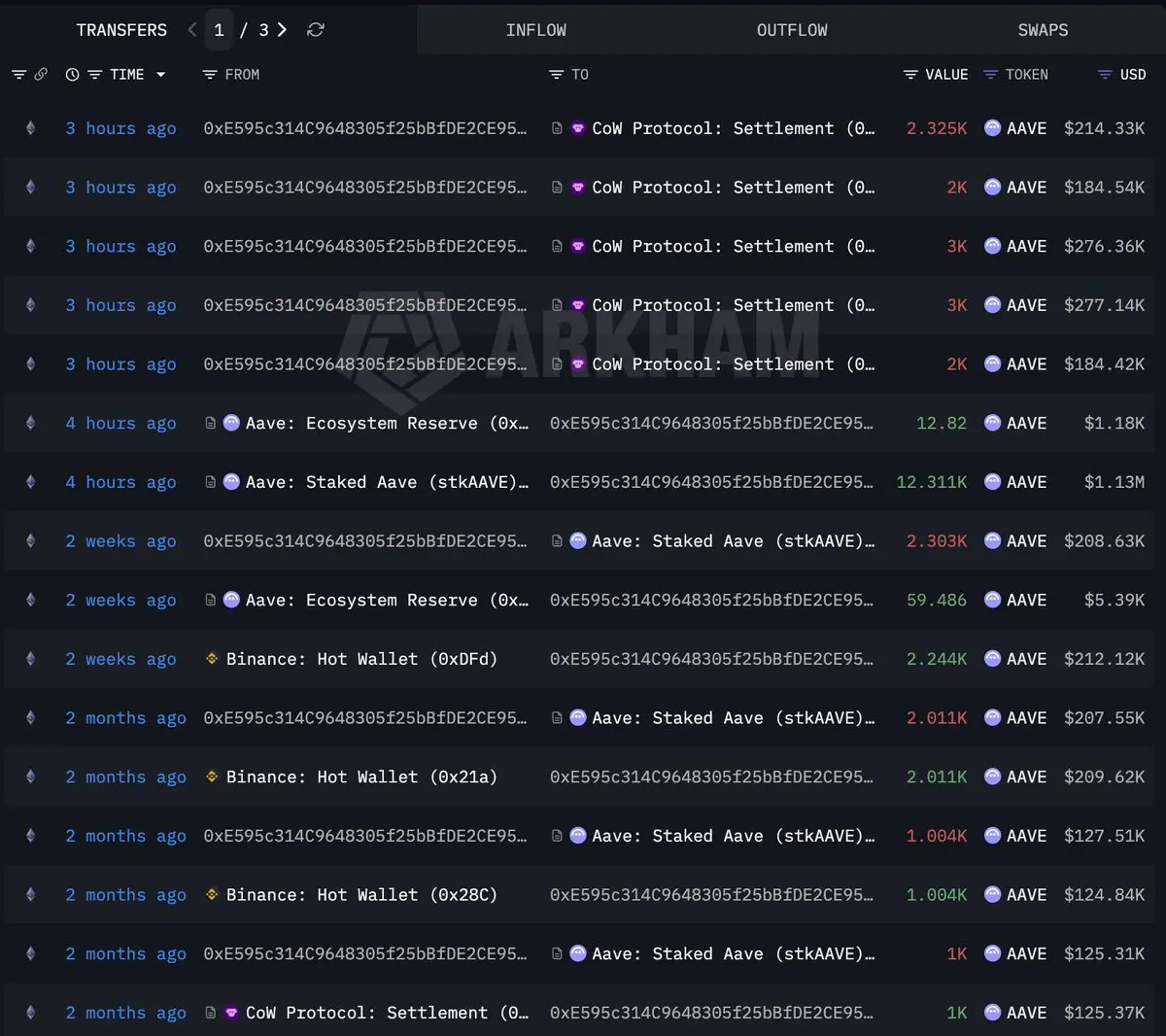
Task: Click the link icon in table header
Action: 41,74
